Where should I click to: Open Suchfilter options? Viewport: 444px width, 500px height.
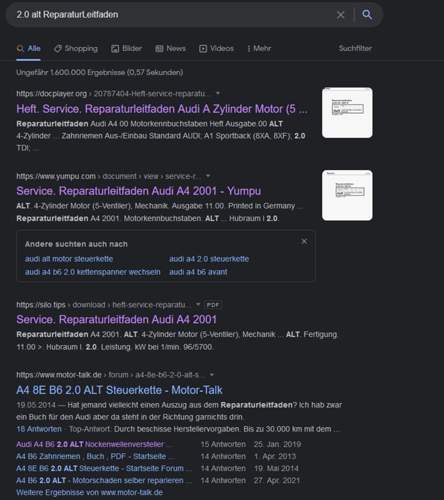[355, 48]
